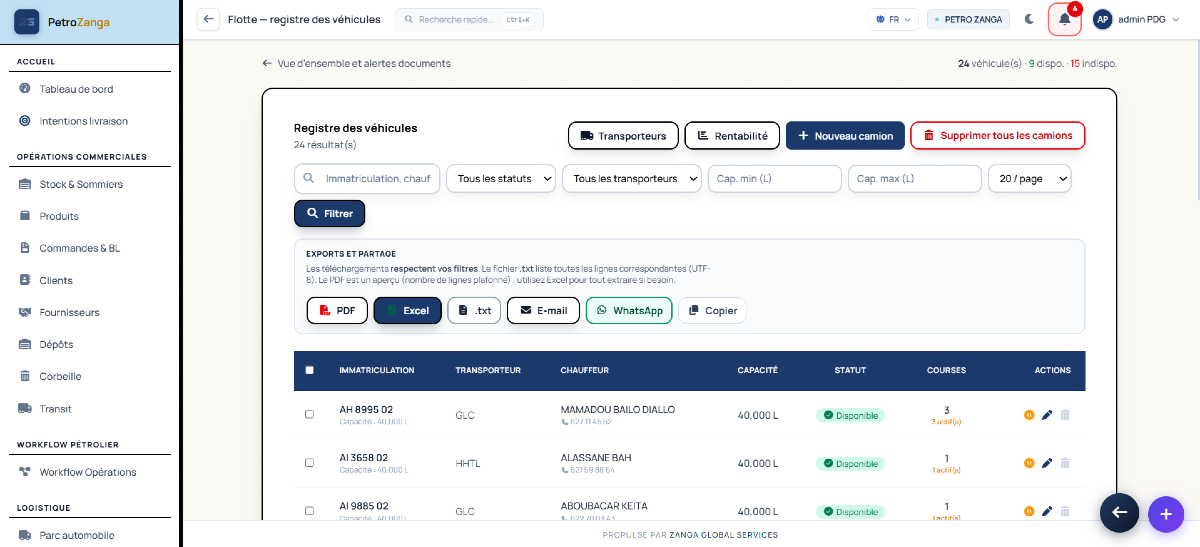Click the Nouveau camion button
Viewport: 1200px width, 547px height.
tap(846, 135)
